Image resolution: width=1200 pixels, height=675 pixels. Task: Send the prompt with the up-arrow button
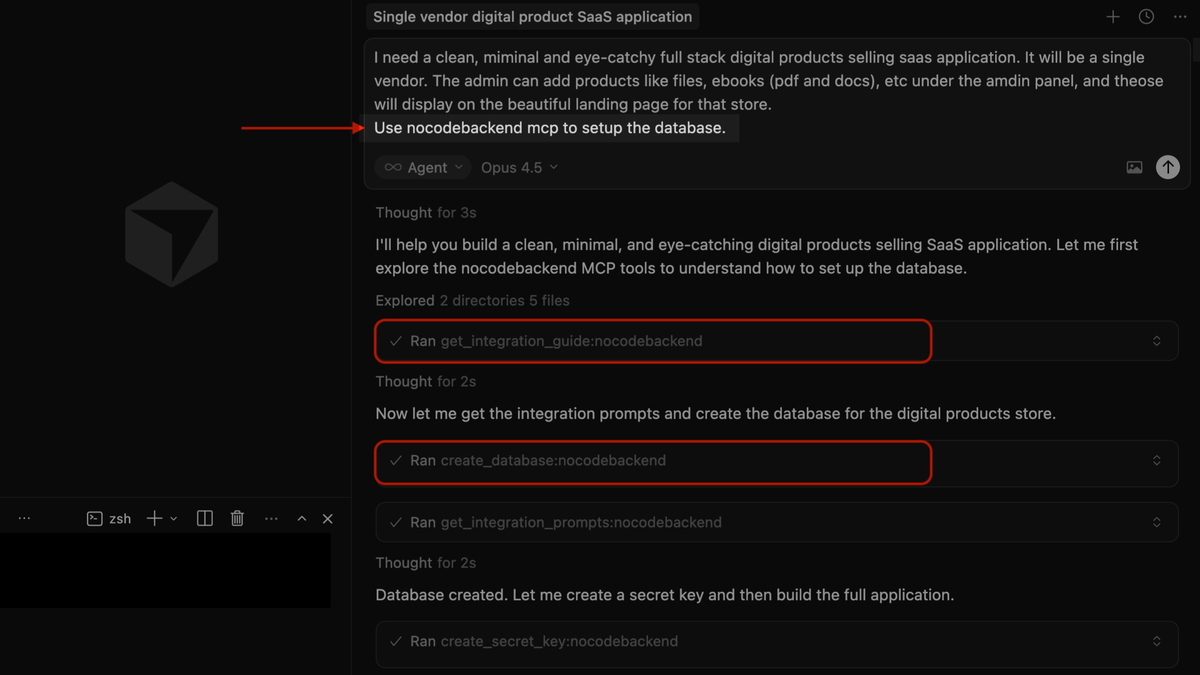1168,167
